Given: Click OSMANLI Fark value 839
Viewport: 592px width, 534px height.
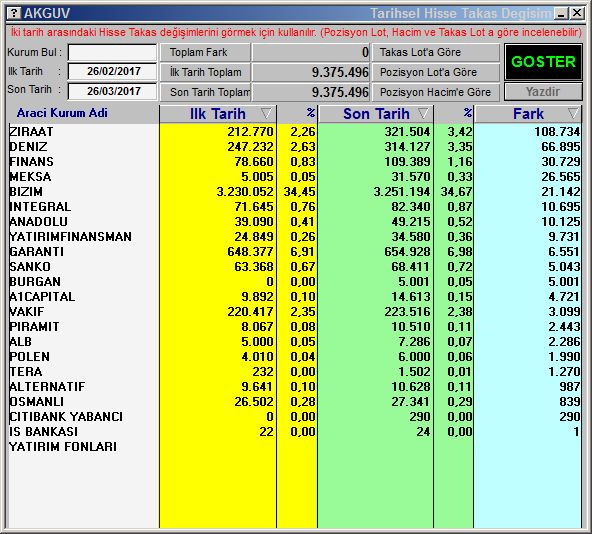Looking at the screenshot, I should (570, 401).
